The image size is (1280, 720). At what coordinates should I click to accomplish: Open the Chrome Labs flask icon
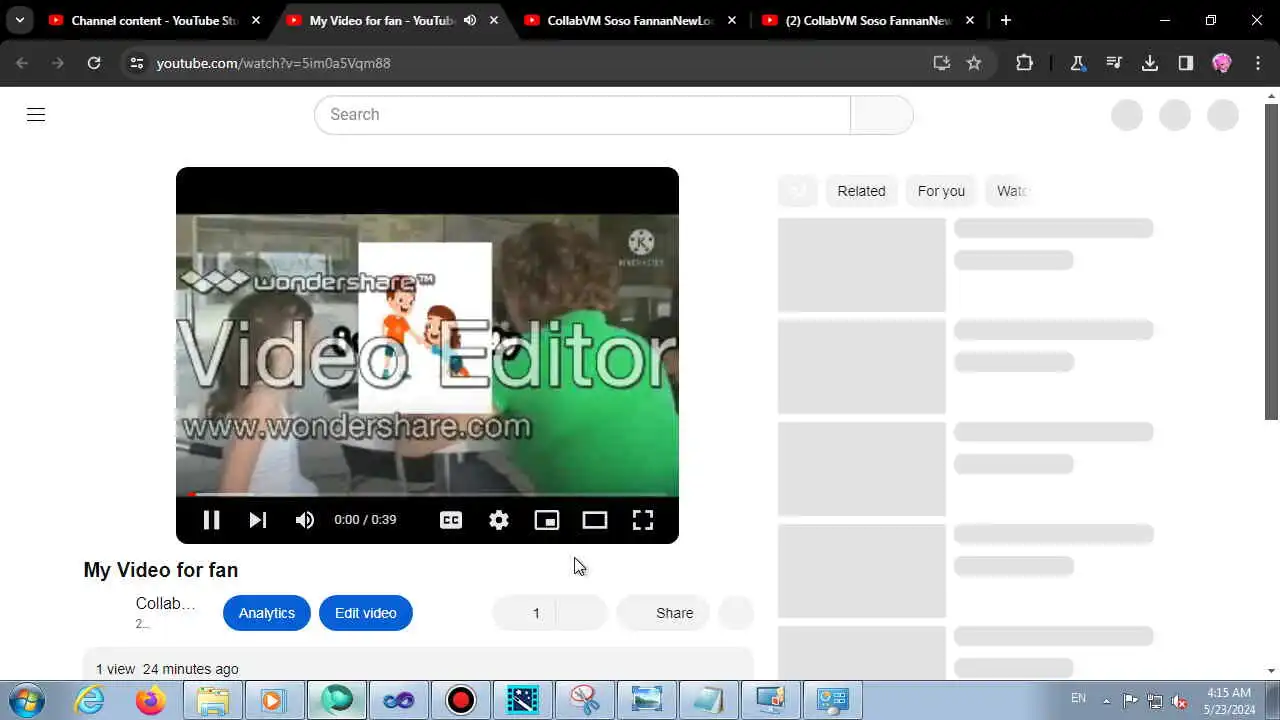point(1078,63)
